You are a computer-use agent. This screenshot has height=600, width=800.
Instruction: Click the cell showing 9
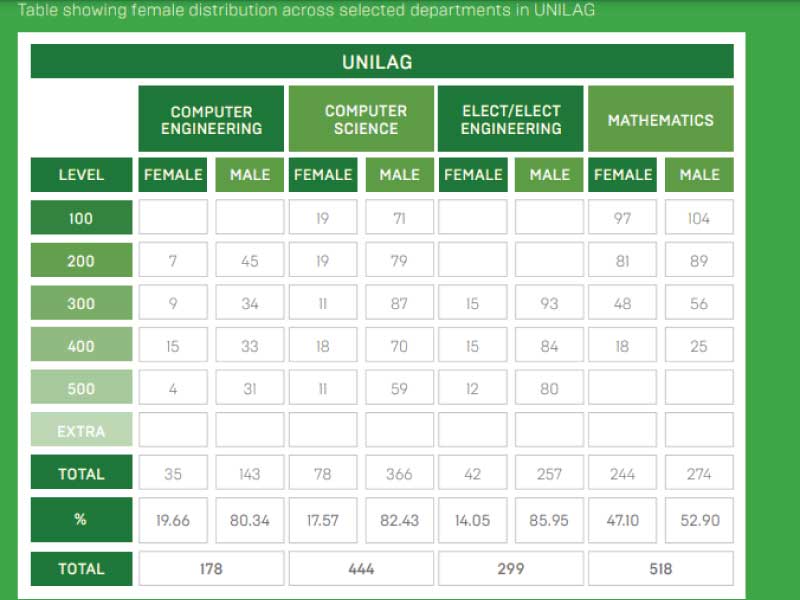coord(173,303)
